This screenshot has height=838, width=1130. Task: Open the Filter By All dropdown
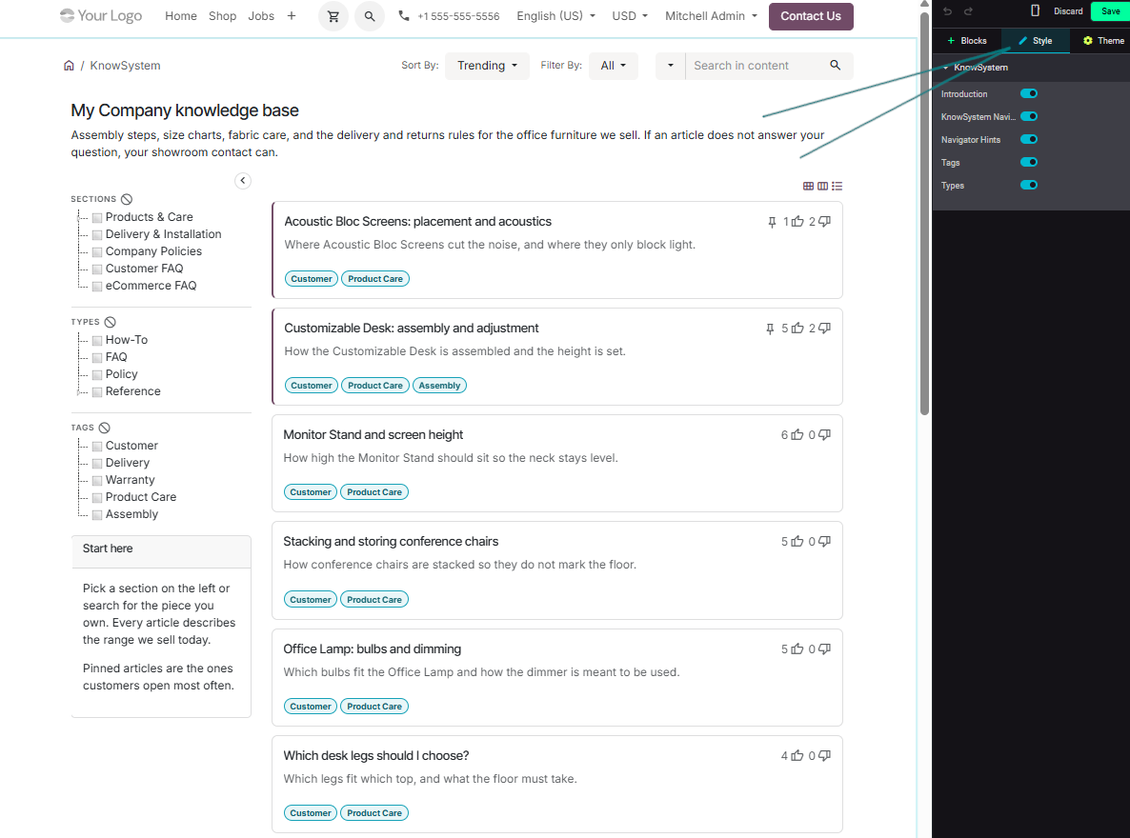click(613, 66)
